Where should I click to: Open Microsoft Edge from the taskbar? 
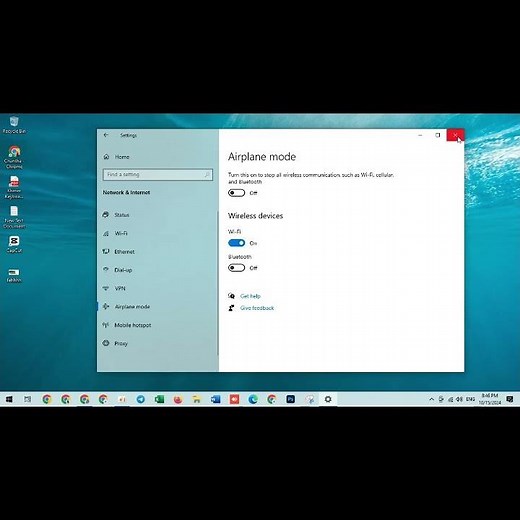point(253,399)
